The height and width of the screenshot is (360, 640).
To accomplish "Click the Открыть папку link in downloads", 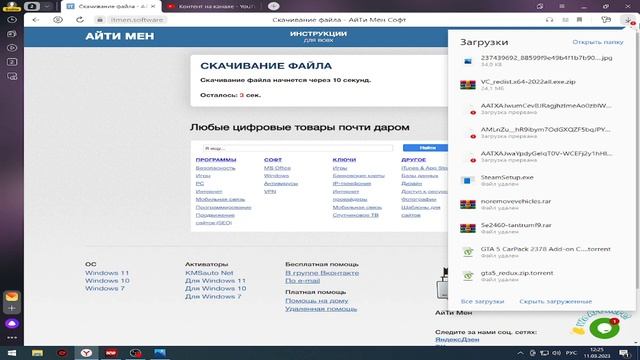I will 598,42.
